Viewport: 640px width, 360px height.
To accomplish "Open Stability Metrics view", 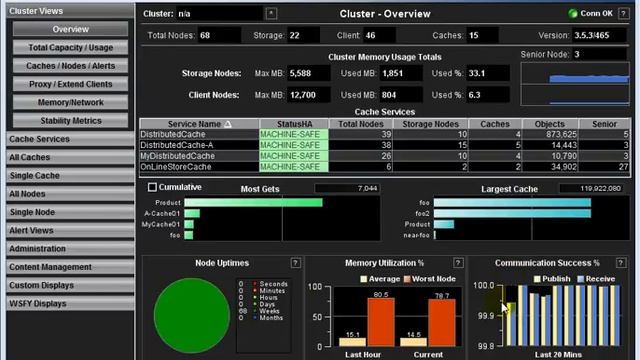I will 70,121.
